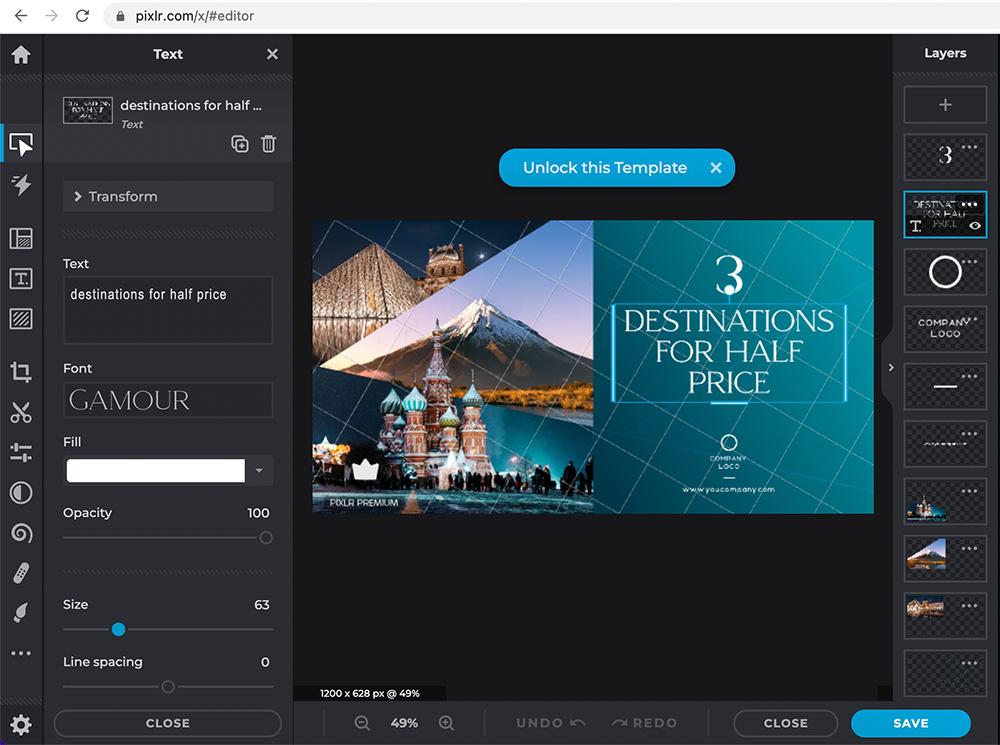Close the Text panel with X
Viewport: 1000px width, 745px height.
272,54
